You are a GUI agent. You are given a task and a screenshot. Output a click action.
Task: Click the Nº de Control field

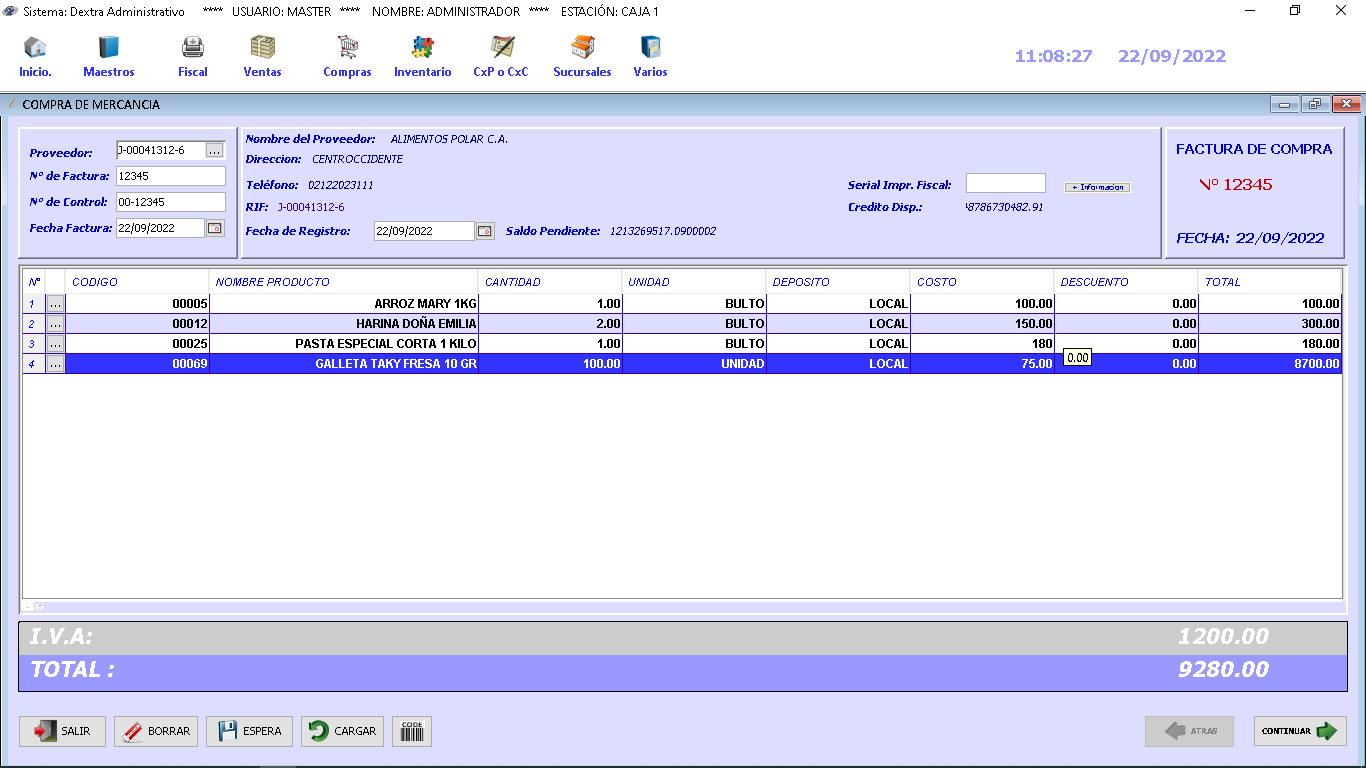point(171,202)
